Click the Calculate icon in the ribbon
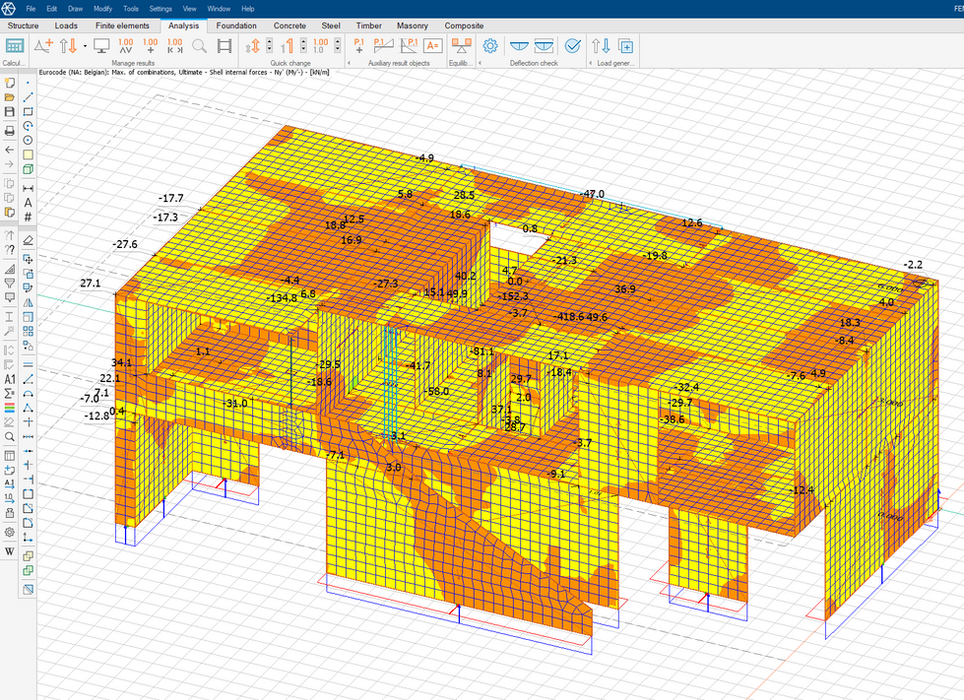The width and height of the screenshot is (964, 700). (x=15, y=45)
